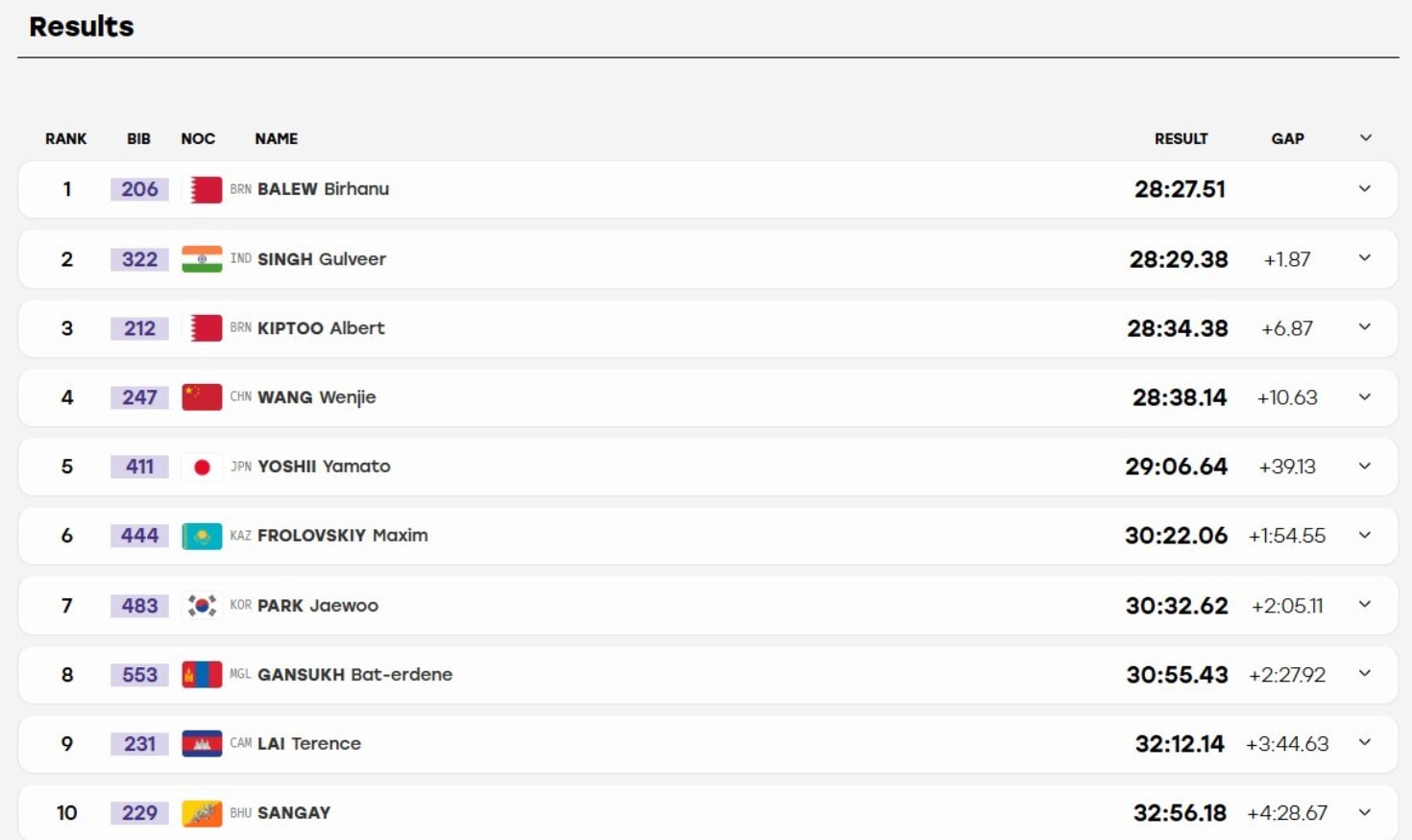Click bib number 206

point(139,189)
